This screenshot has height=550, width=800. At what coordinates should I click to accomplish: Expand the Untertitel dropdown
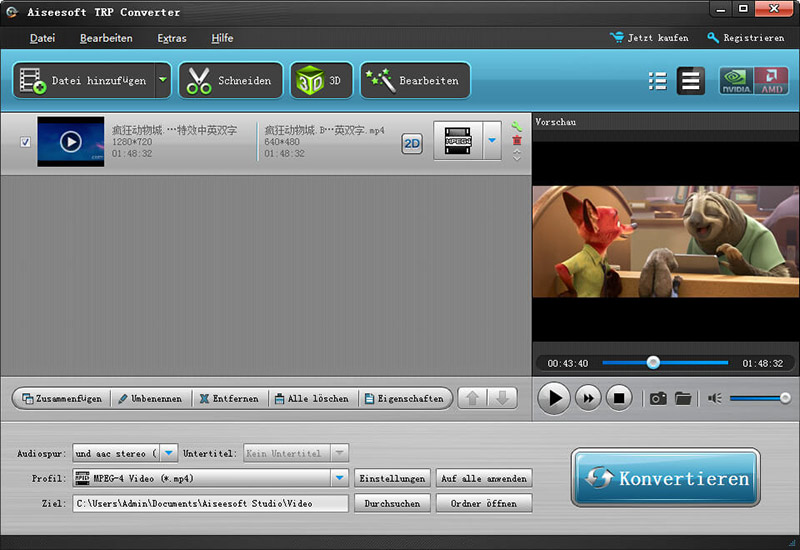pos(339,453)
